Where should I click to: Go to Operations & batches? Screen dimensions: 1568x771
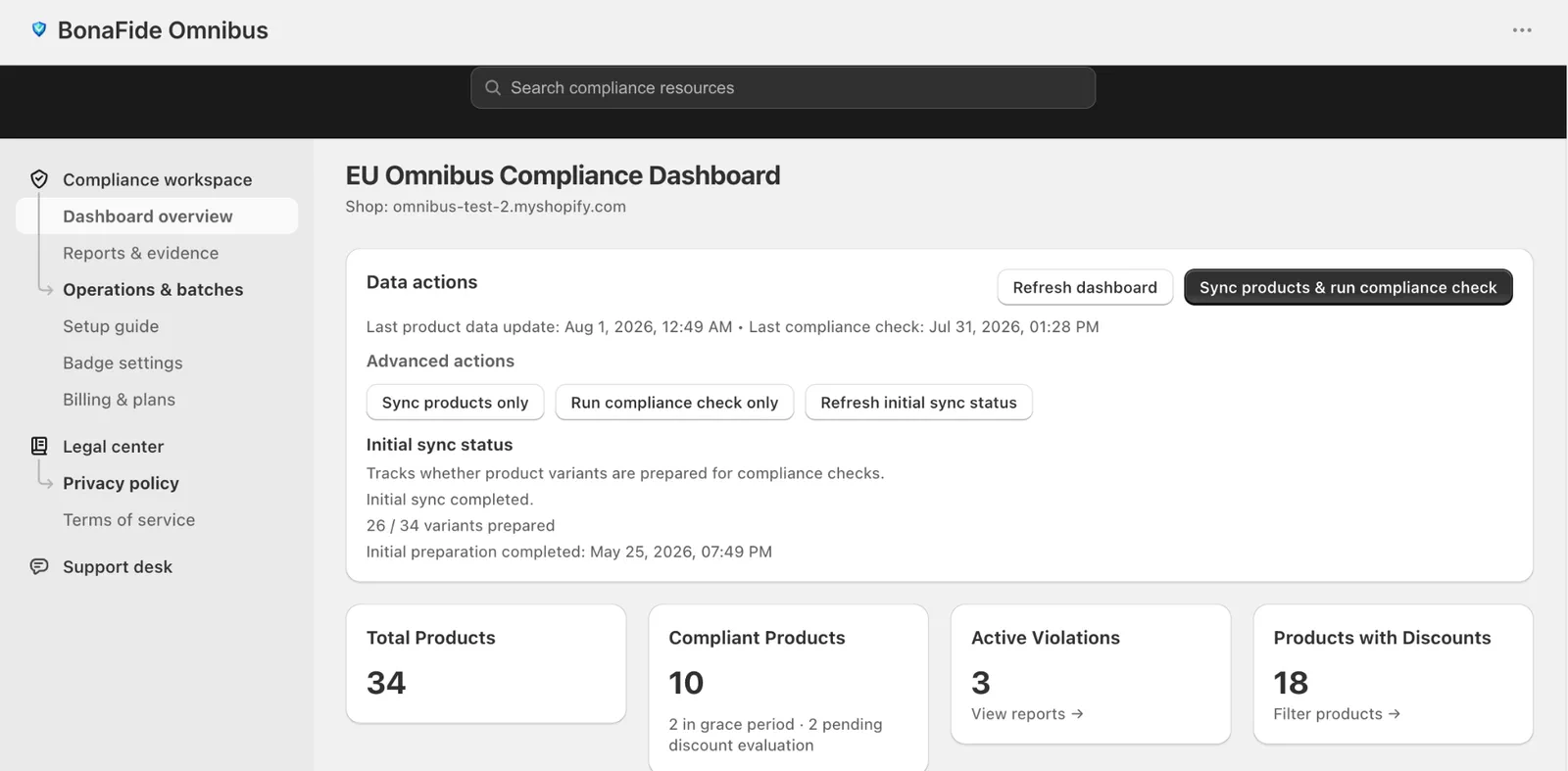point(153,290)
